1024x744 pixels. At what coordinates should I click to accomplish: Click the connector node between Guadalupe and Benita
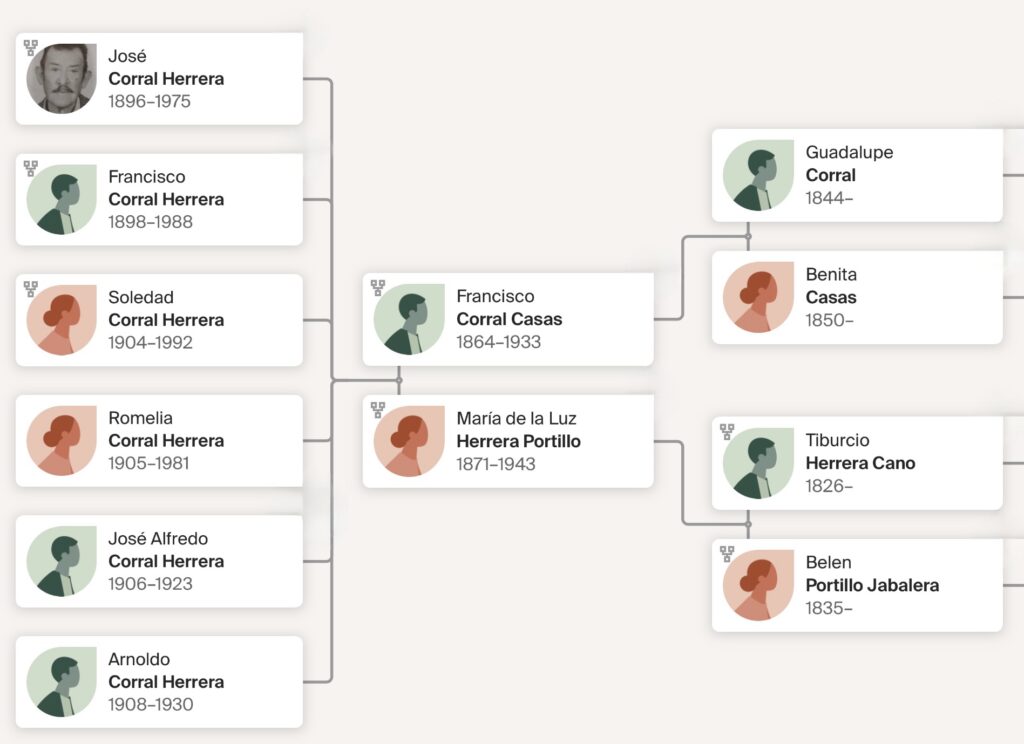click(x=748, y=236)
